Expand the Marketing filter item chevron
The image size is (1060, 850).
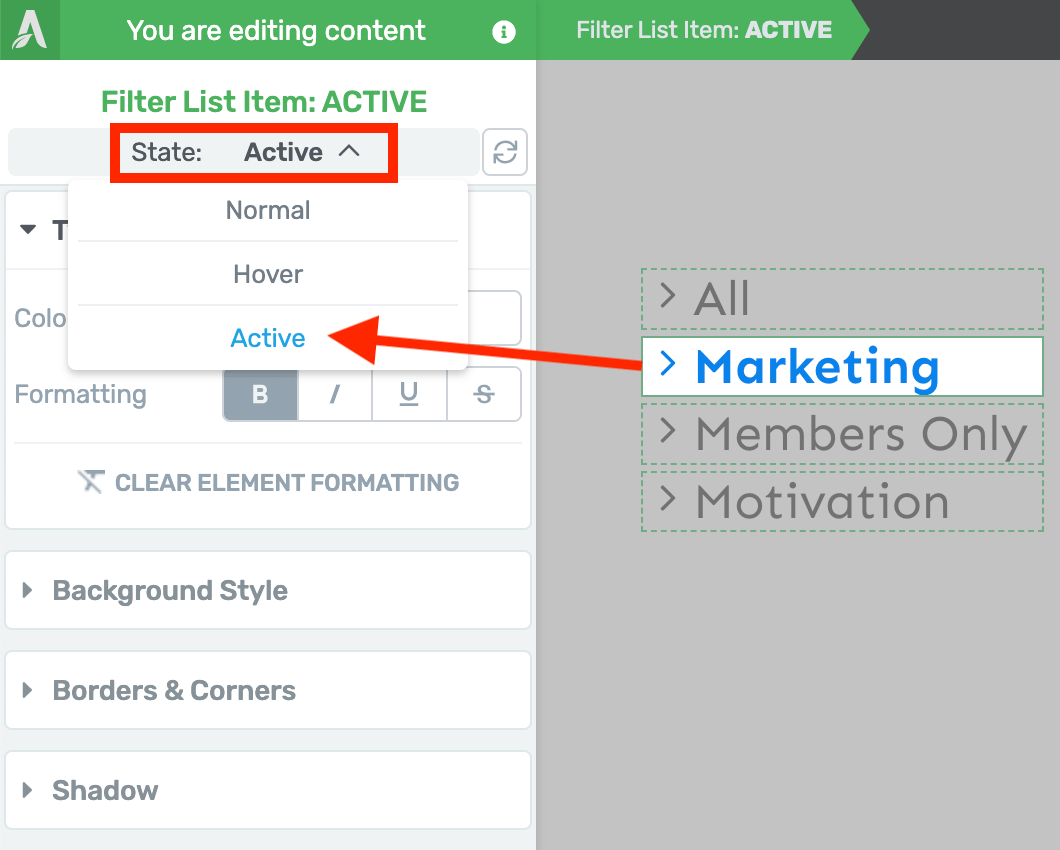[x=667, y=367]
